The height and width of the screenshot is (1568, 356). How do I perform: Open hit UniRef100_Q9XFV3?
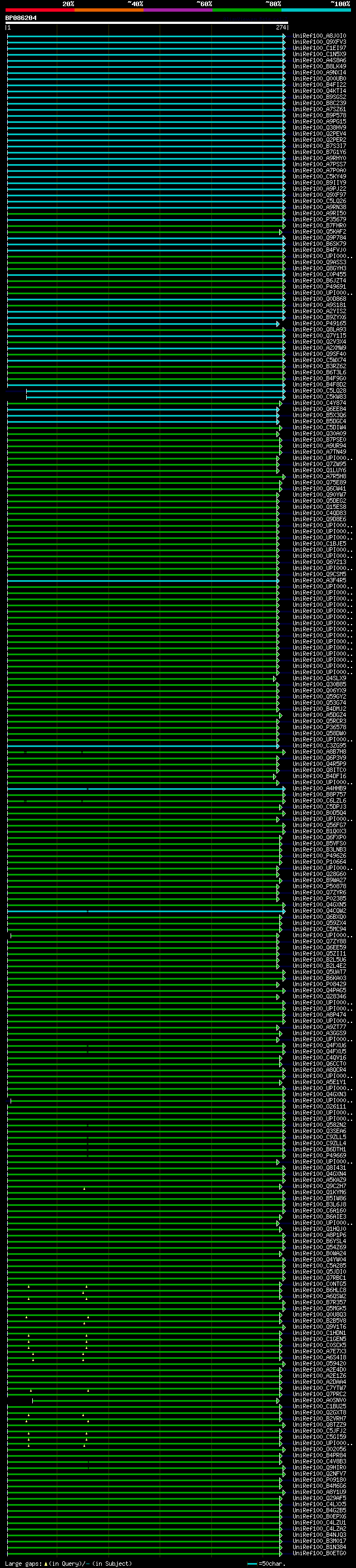319,42
